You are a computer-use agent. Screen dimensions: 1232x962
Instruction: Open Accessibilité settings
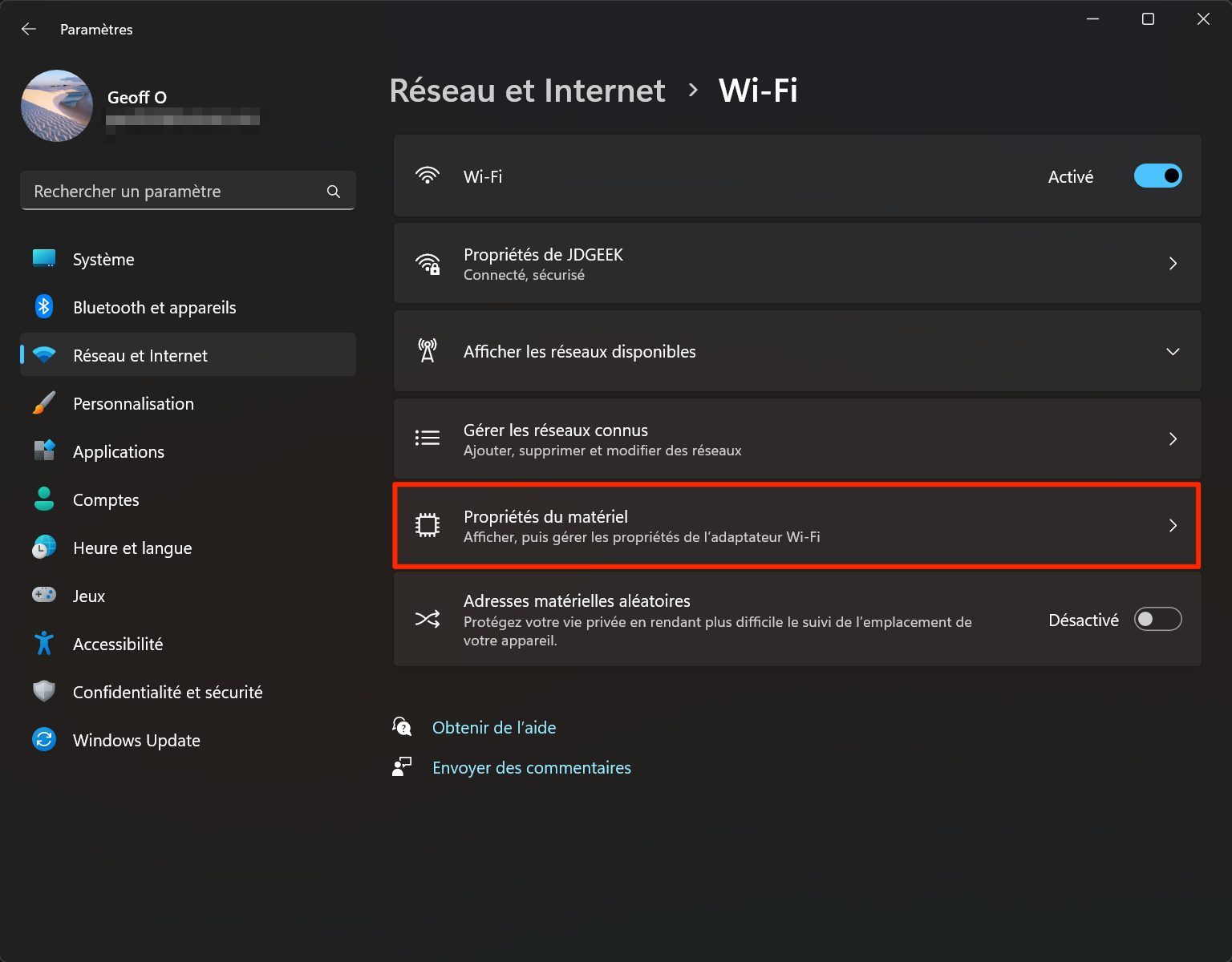point(188,644)
